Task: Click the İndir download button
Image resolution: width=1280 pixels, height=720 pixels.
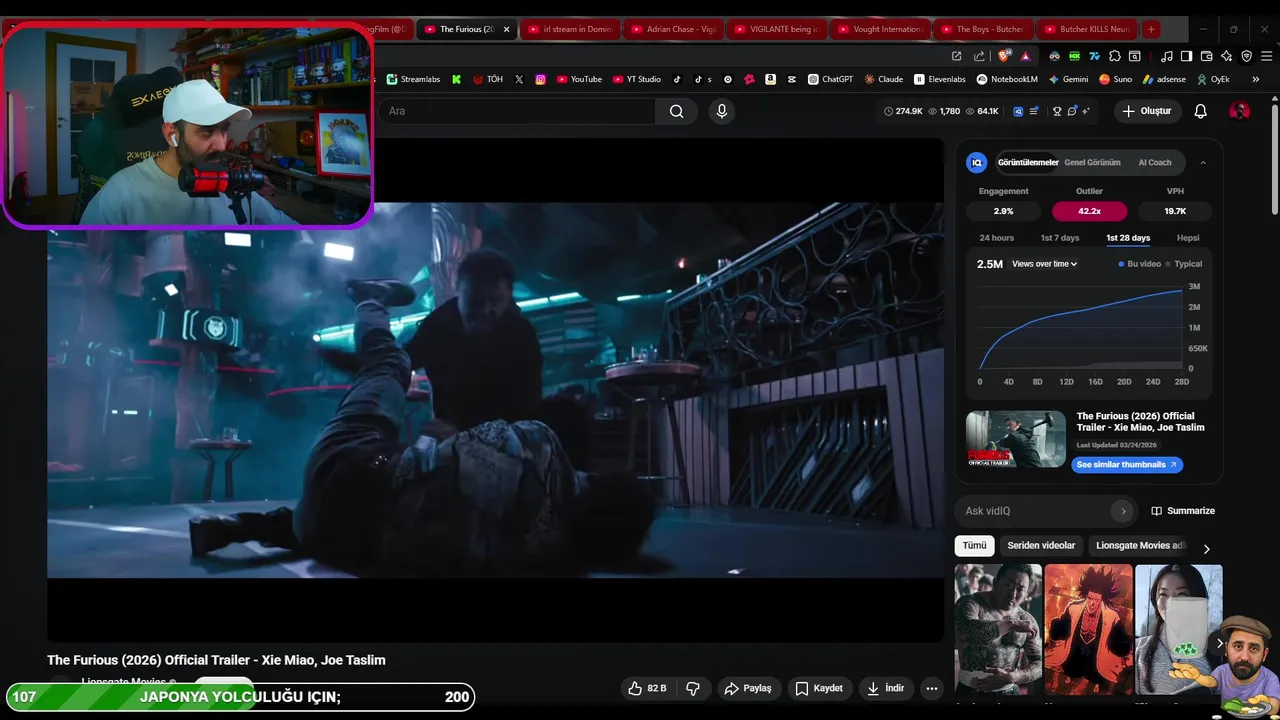Action: 885,688
